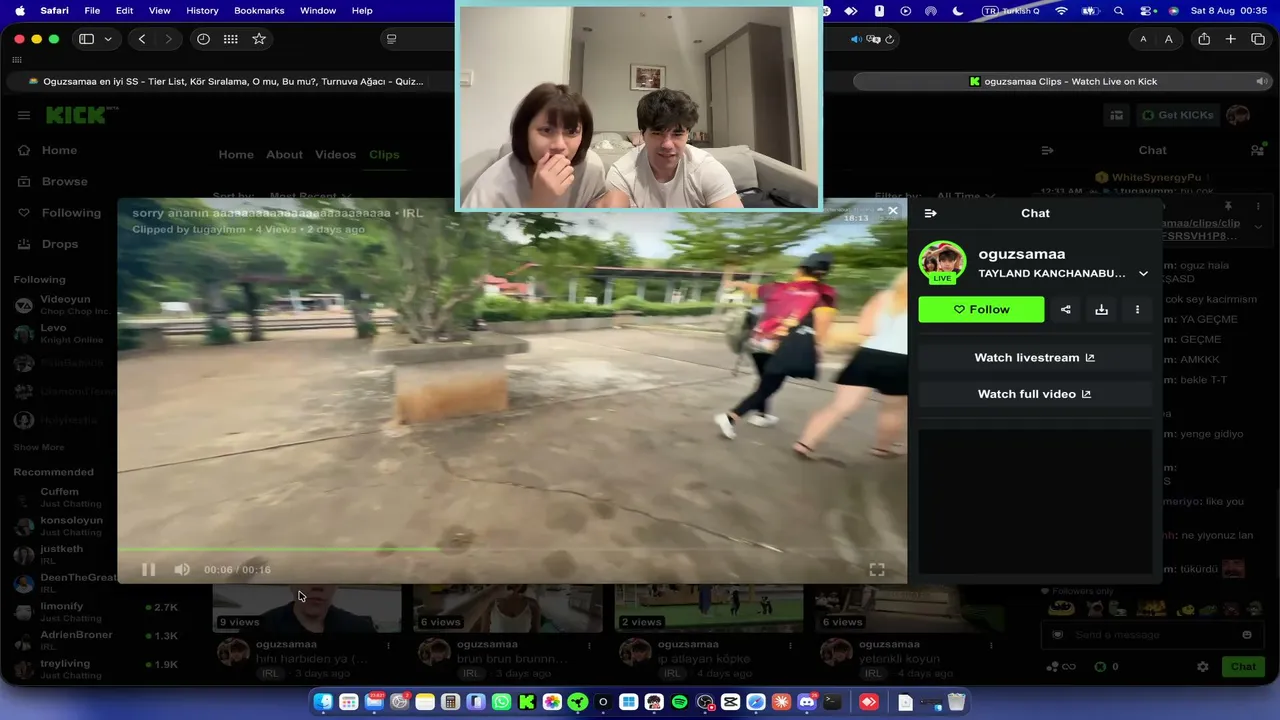
Task: Open Home in the Kick sidebar
Action: (59, 150)
